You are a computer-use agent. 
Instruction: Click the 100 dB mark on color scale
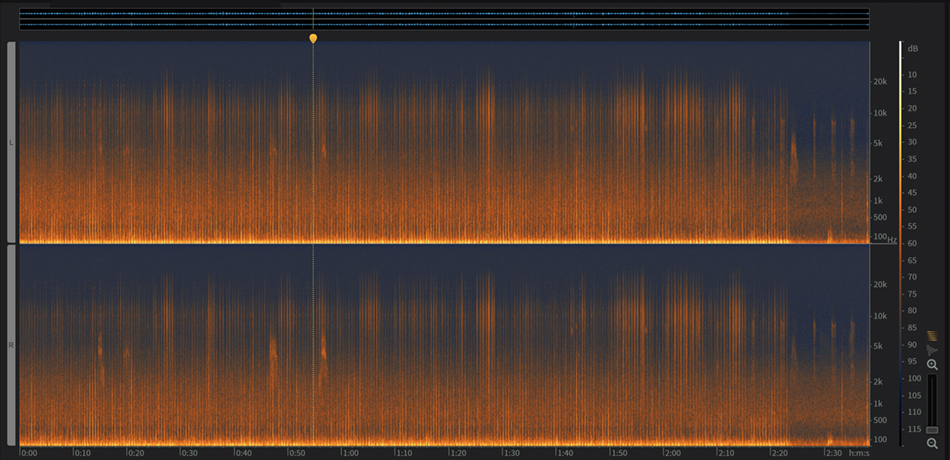click(912, 378)
